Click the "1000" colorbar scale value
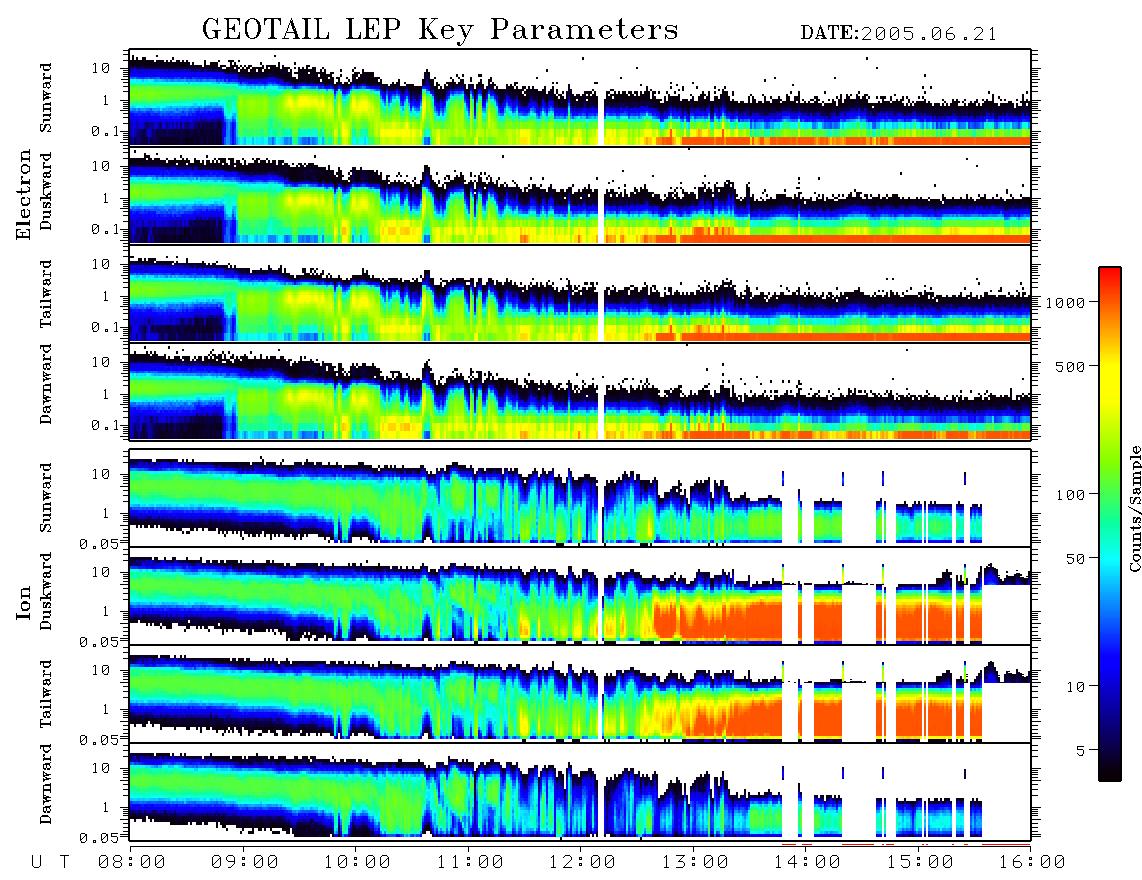1142x880 pixels. pyautogui.click(x=1065, y=302)
